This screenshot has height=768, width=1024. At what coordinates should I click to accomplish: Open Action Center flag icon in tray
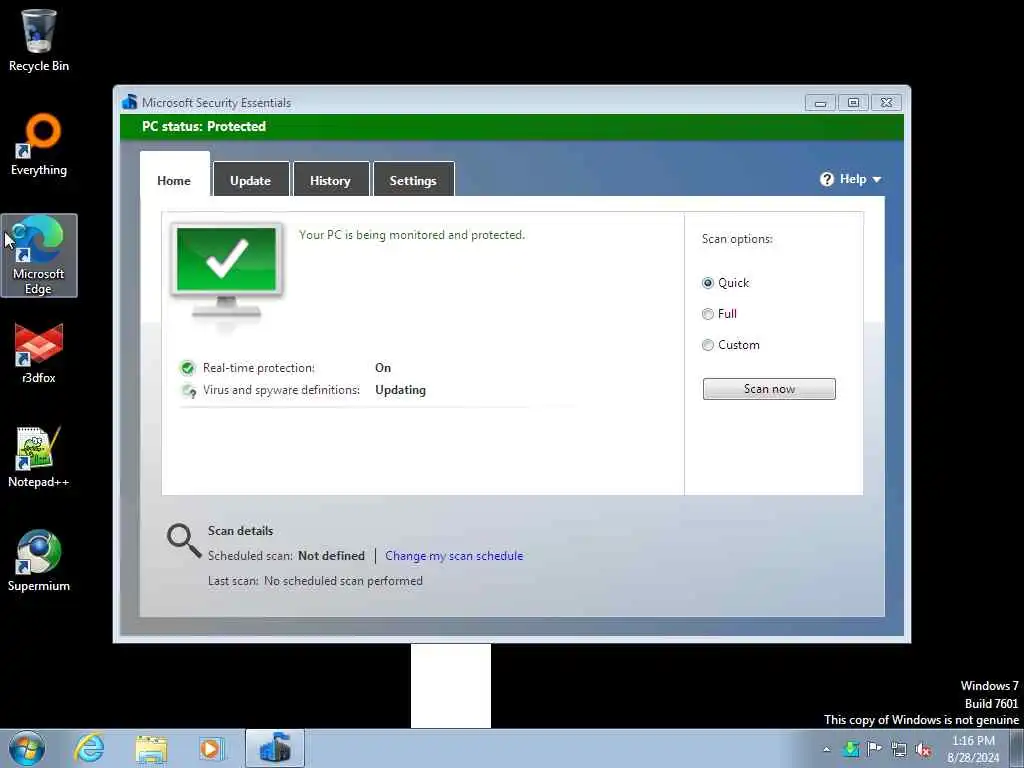point(874,749)
